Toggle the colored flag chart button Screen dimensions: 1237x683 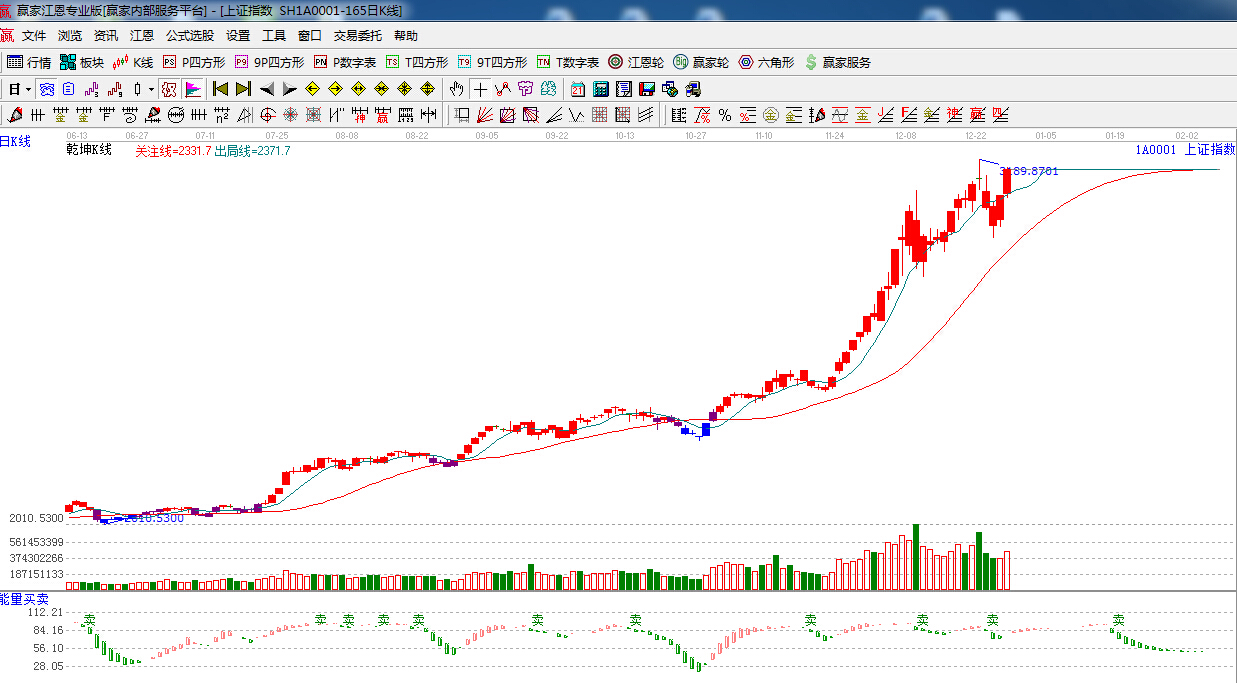point(193,89)
